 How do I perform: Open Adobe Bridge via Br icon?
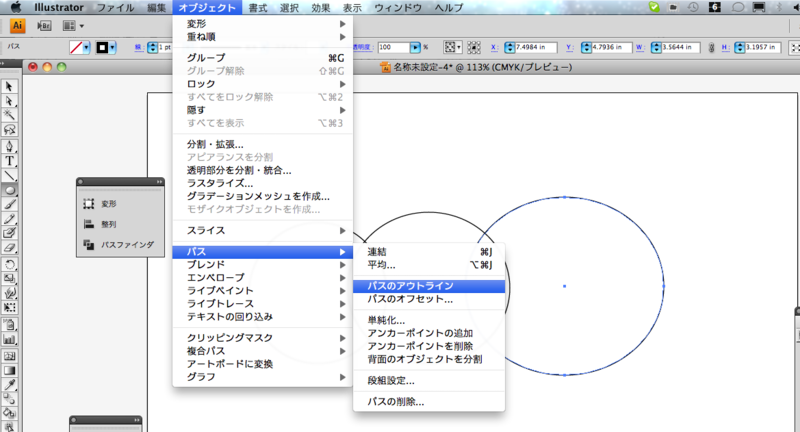coord(44,26)
